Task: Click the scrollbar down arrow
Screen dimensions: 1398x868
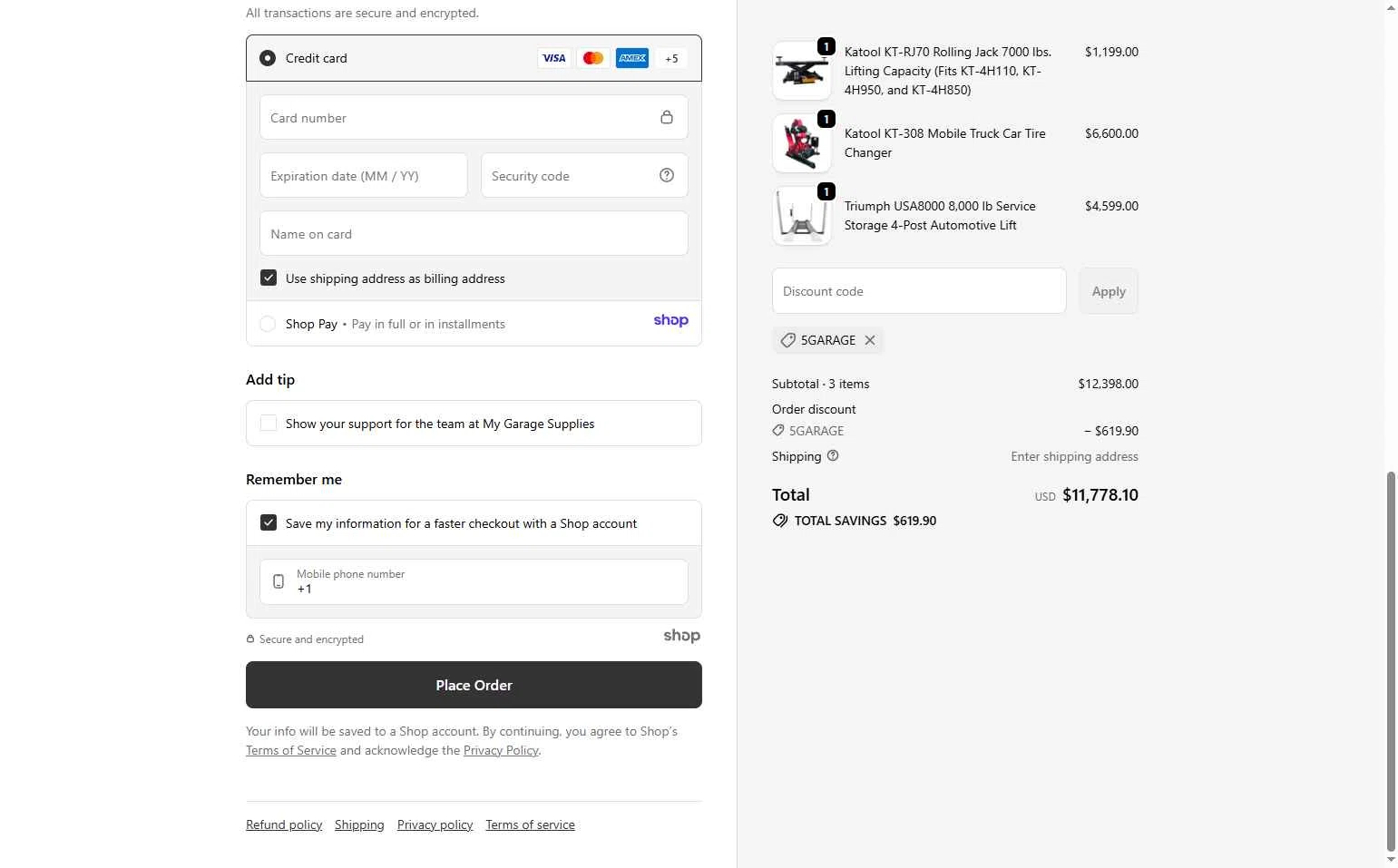Action: 1391,860
